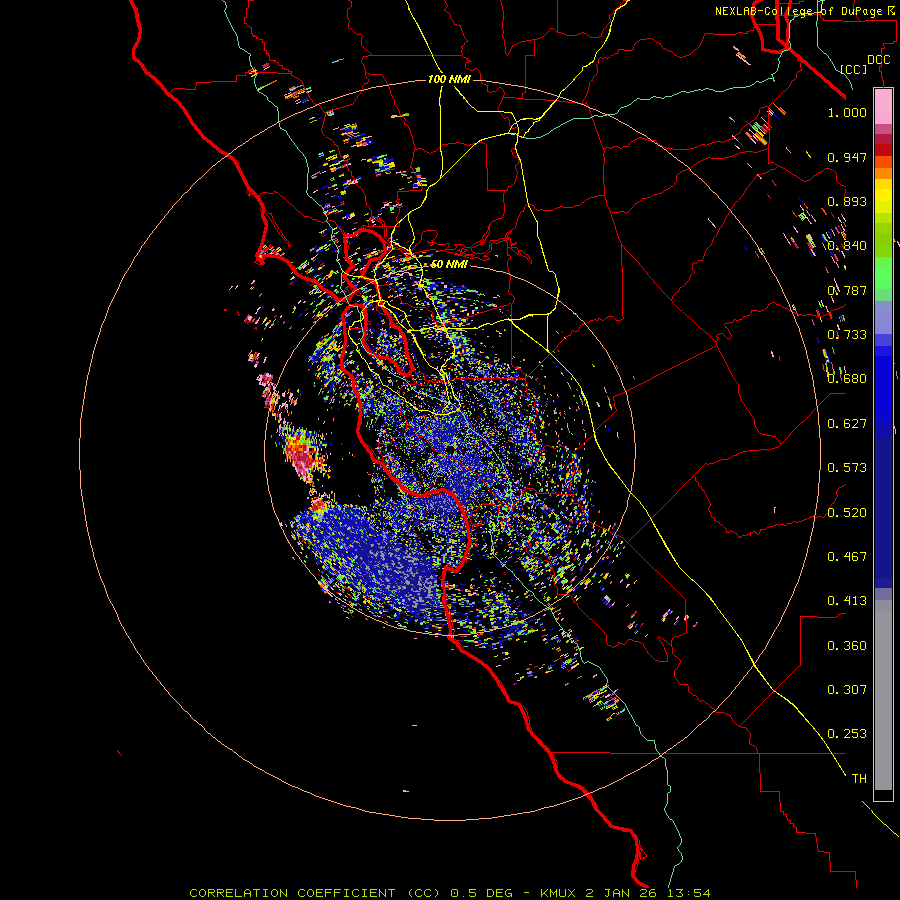Click the 0.680 legend value
This screenshot has width=900, height=900.
tap(847, 378)
